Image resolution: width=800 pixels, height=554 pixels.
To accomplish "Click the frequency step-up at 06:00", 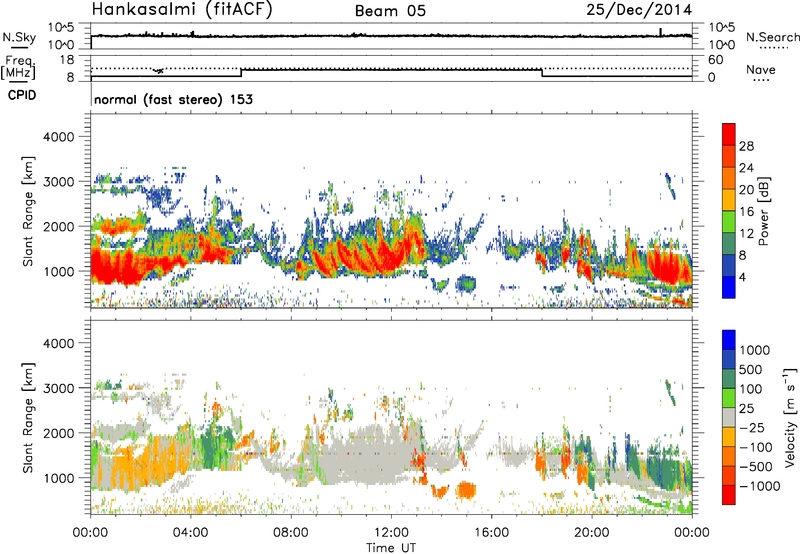I will click(x=241, y=73).
